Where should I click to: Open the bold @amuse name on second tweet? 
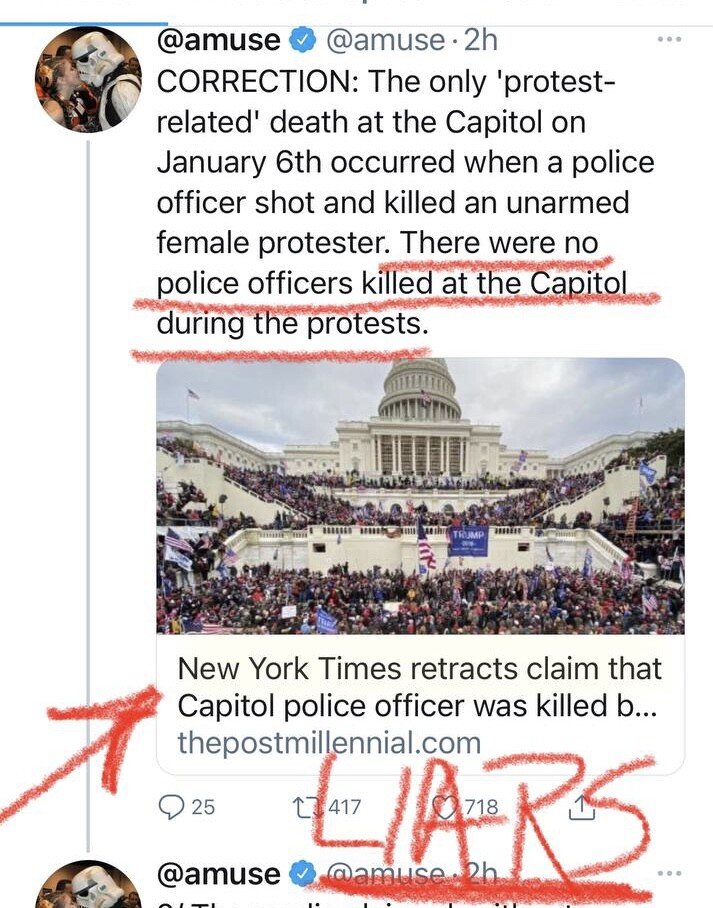click(219, 874)
